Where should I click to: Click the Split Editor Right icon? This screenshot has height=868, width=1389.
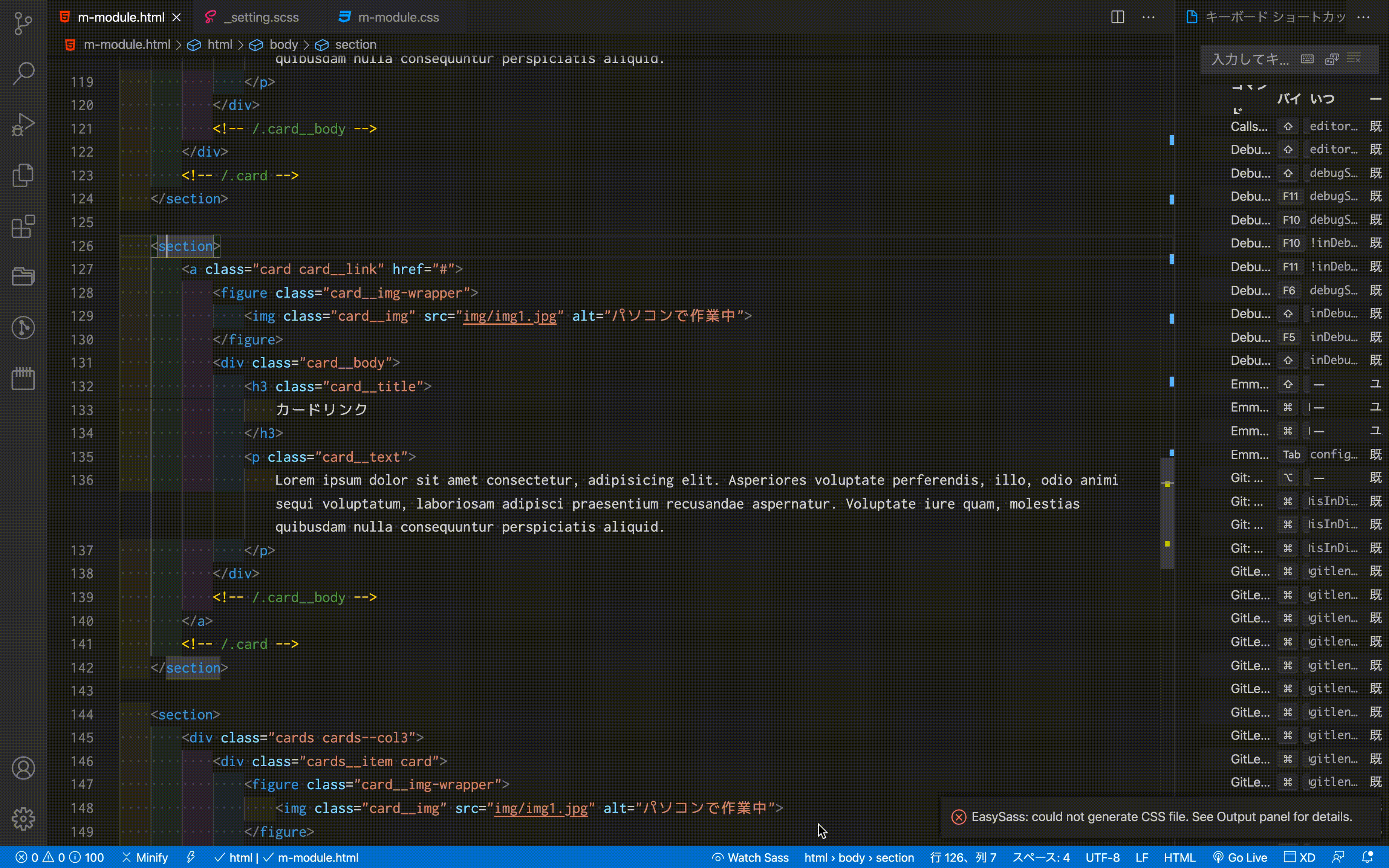pos(1117,17)
